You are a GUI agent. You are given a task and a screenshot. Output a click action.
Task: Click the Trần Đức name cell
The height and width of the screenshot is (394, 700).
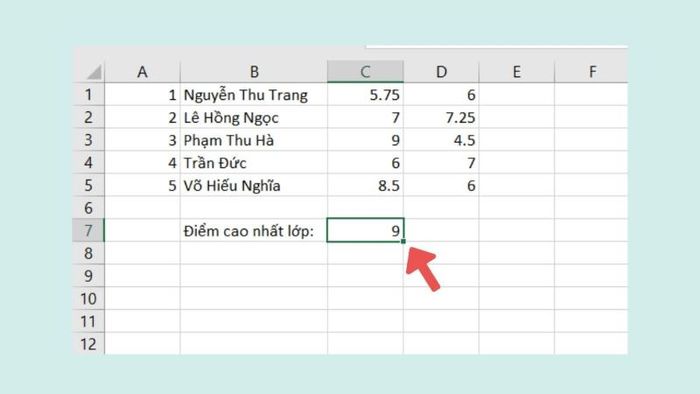254,162
